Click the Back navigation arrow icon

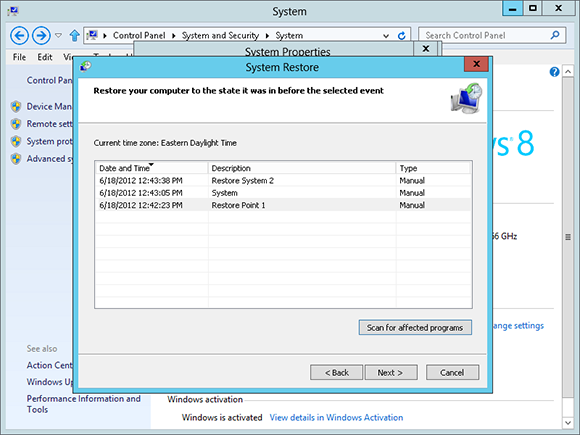[19, 36]
